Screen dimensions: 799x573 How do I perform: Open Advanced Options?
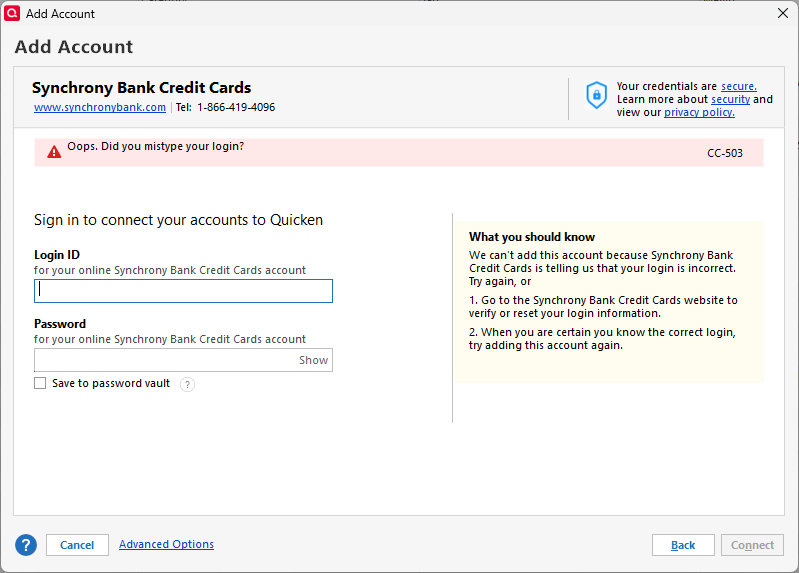point(166,544)
